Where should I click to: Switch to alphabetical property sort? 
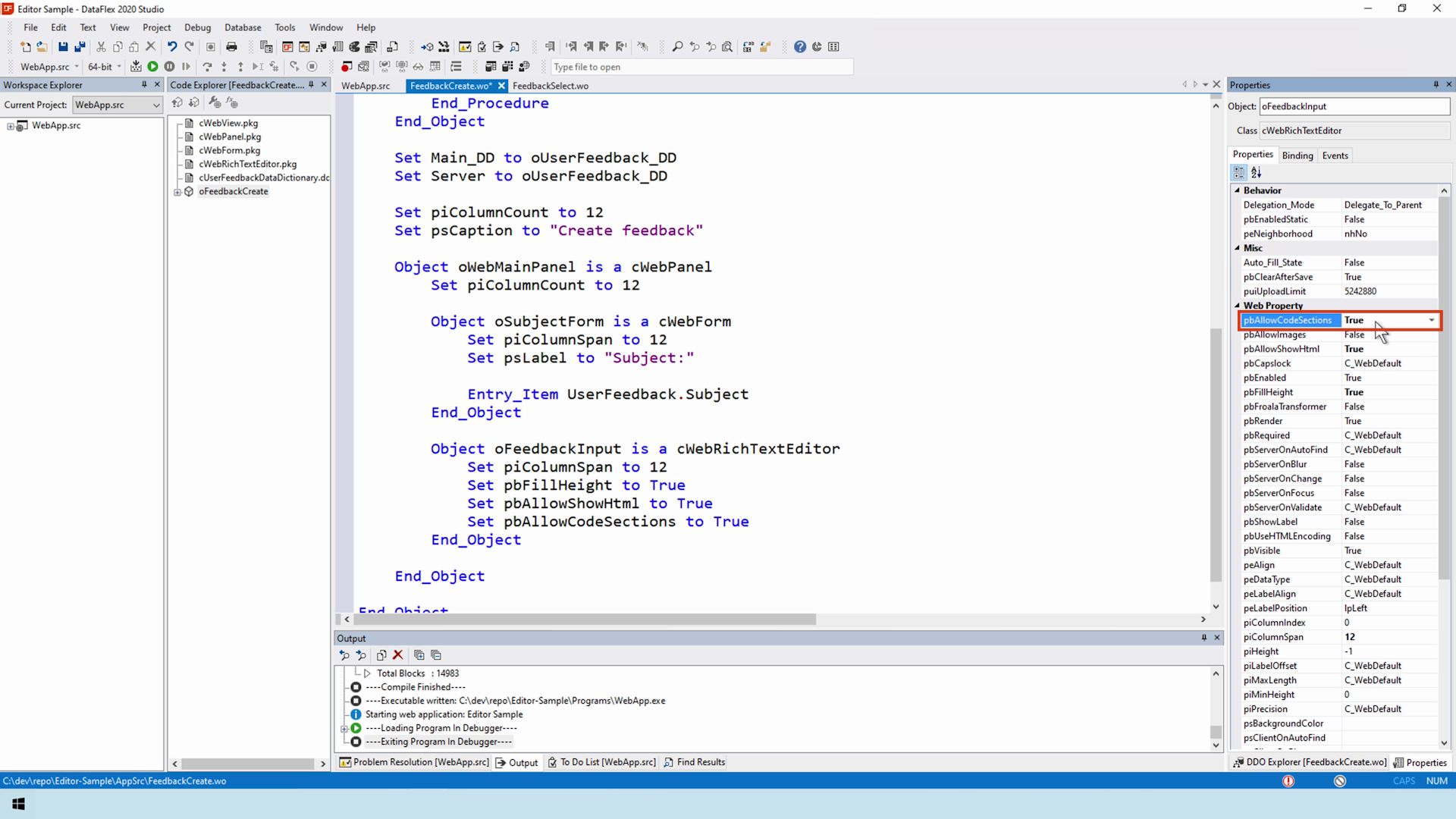(1257, 173)
